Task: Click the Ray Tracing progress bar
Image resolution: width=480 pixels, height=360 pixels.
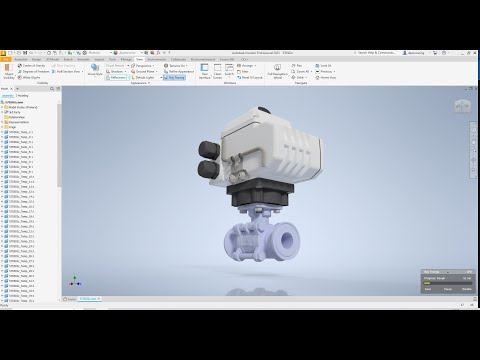Action: 448,283
